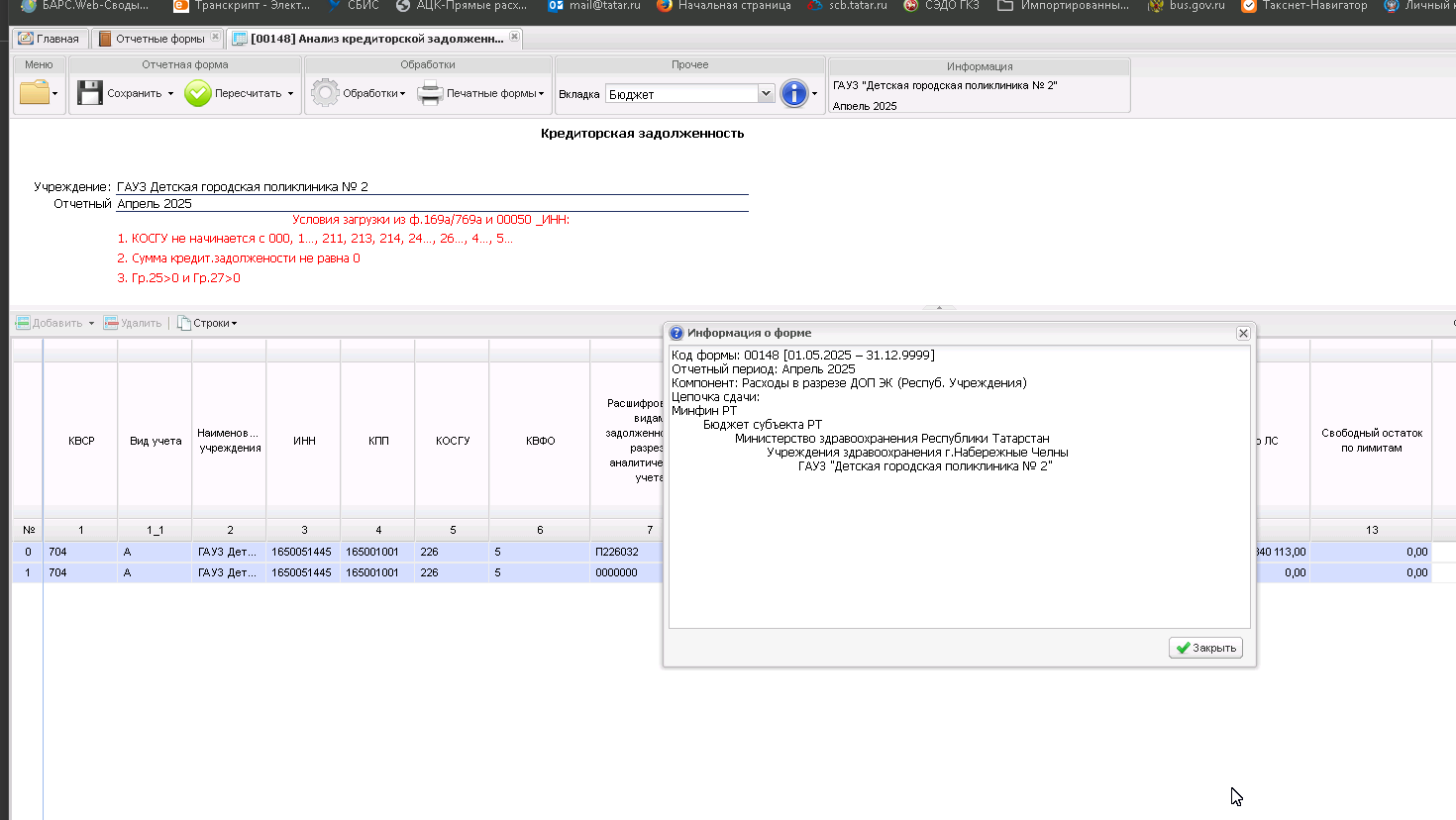
Task: Open the Начальная страница bookmark
Action: (x=723, y=5)
